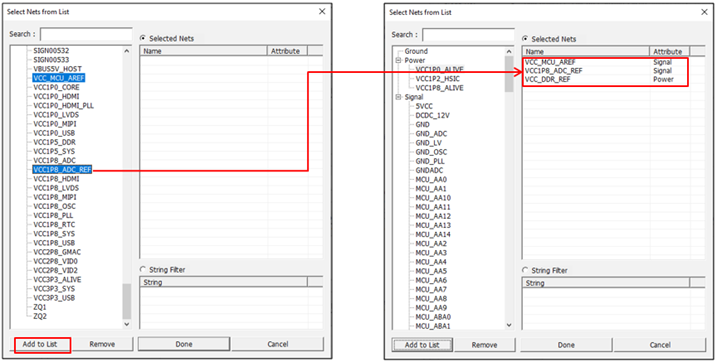Select VCC_MCU_AREF in left net list
The height and width of the screenshot is (362, 717).
(59, 78)
